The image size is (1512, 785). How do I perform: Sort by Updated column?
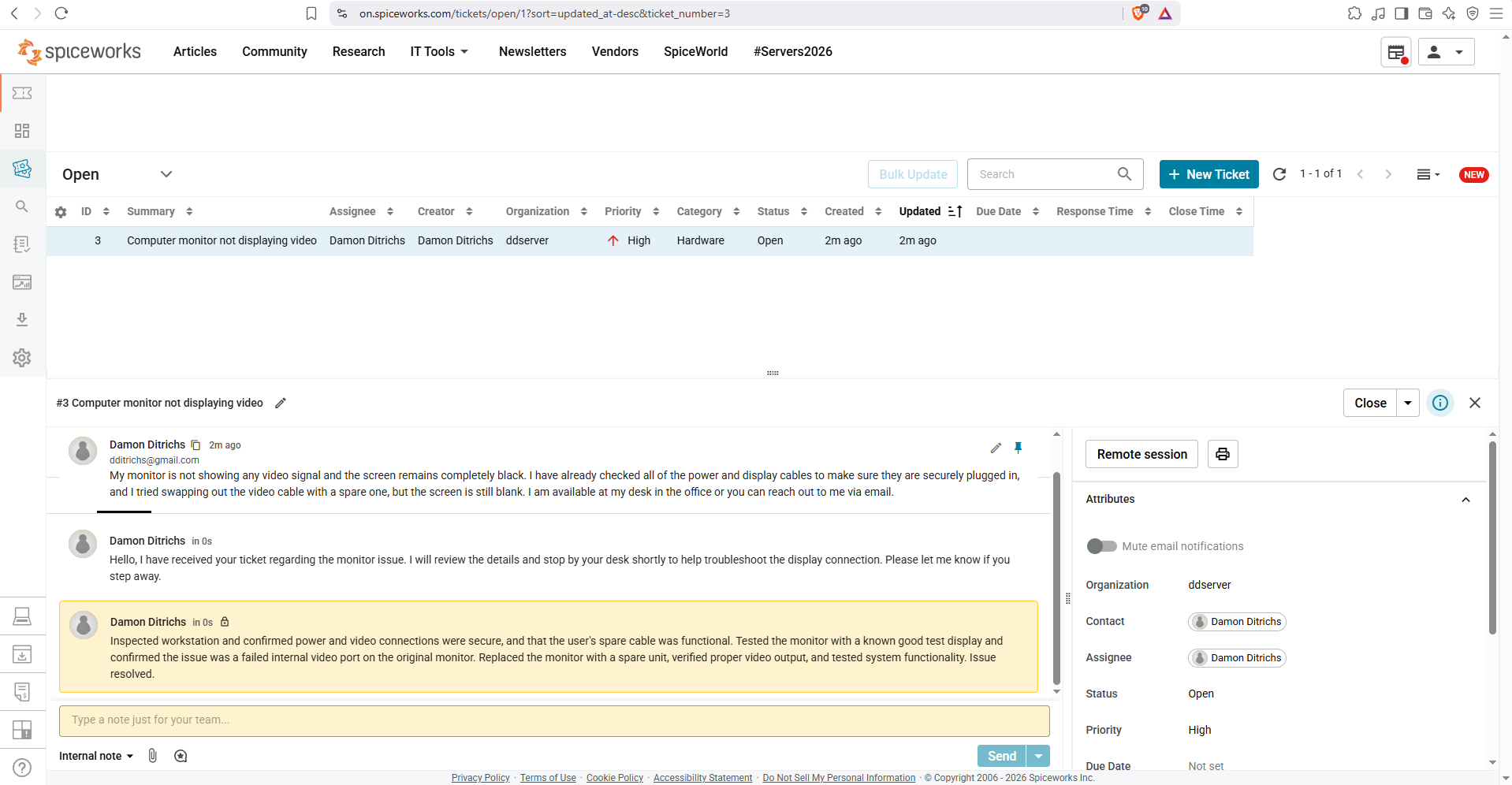point(930,211)
